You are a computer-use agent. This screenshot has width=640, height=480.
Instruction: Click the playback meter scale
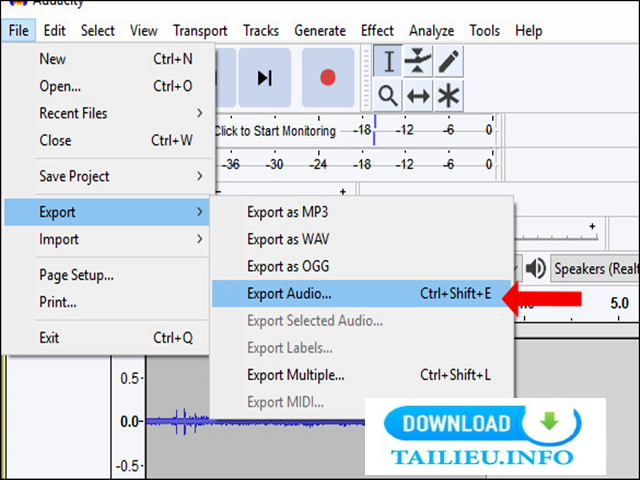point(357,164)
